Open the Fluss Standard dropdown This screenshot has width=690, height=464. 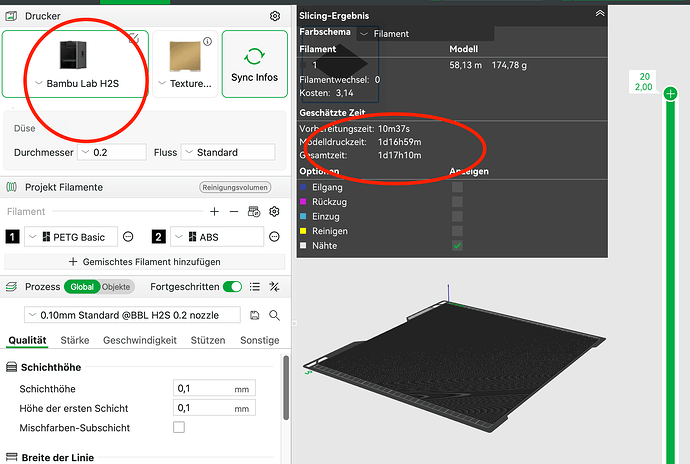pyautogui.click(x=228, y=152)
